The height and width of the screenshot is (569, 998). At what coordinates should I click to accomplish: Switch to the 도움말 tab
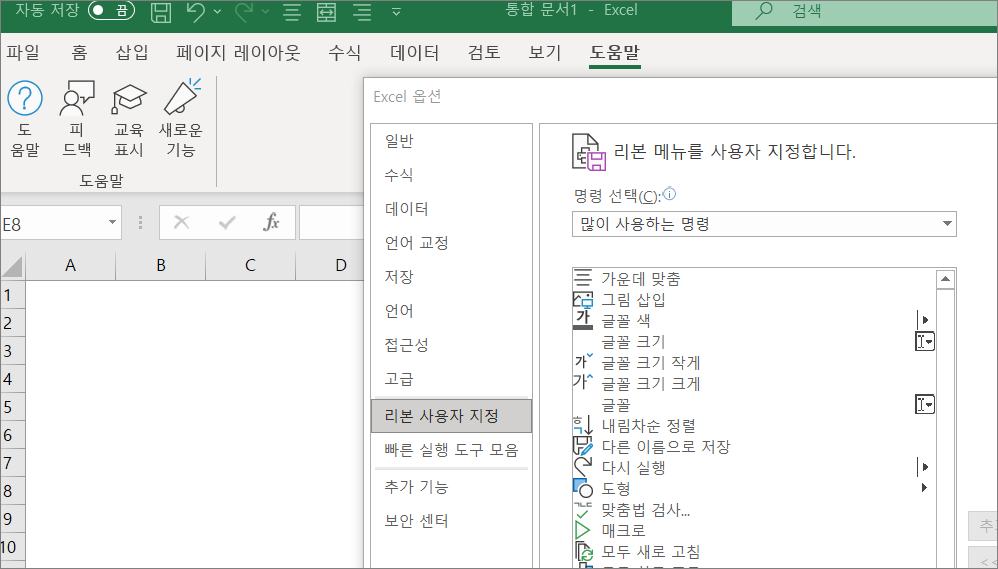(614, 52)
